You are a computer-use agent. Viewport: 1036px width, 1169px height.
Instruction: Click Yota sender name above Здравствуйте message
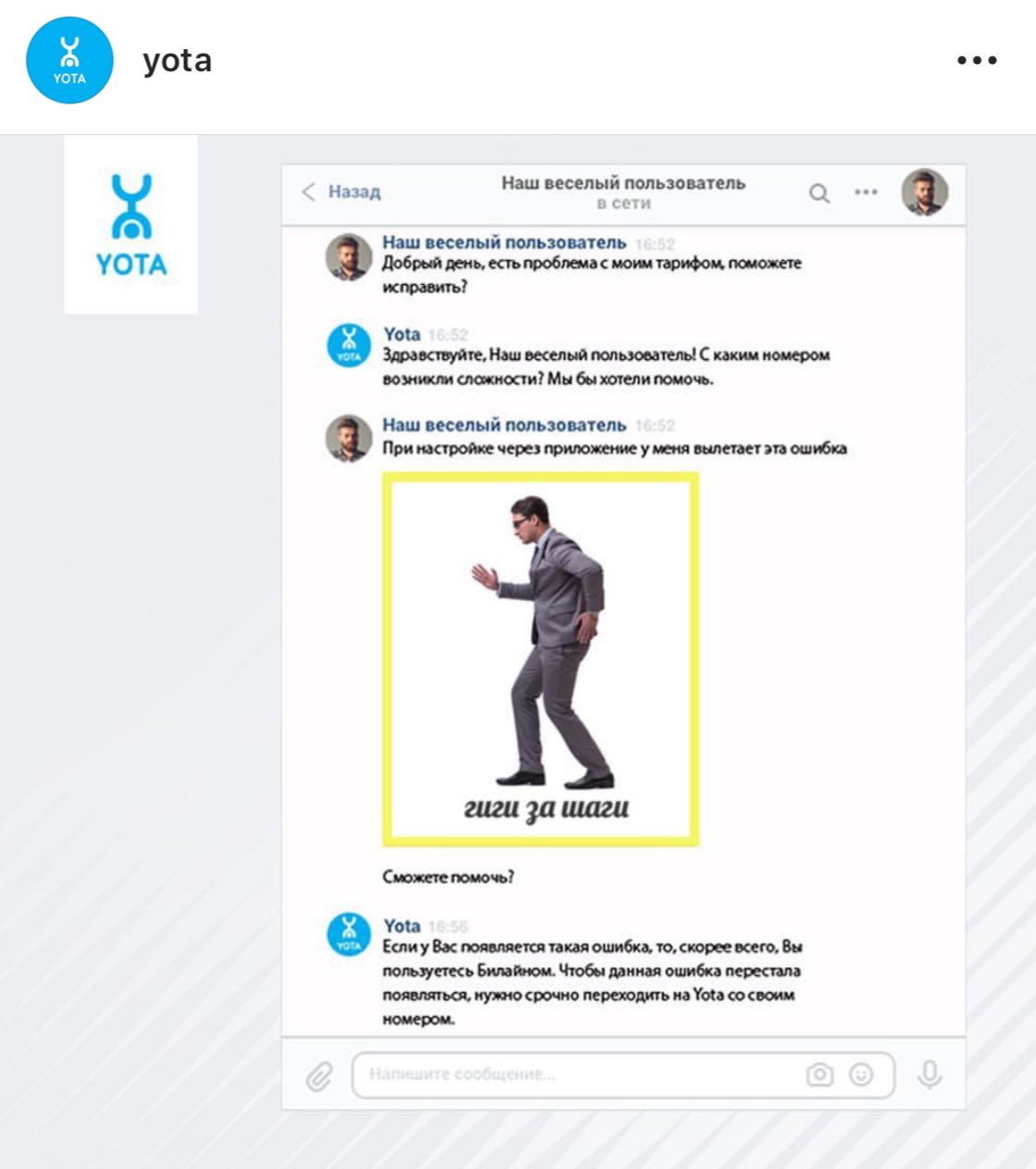(x=401, y=334)
